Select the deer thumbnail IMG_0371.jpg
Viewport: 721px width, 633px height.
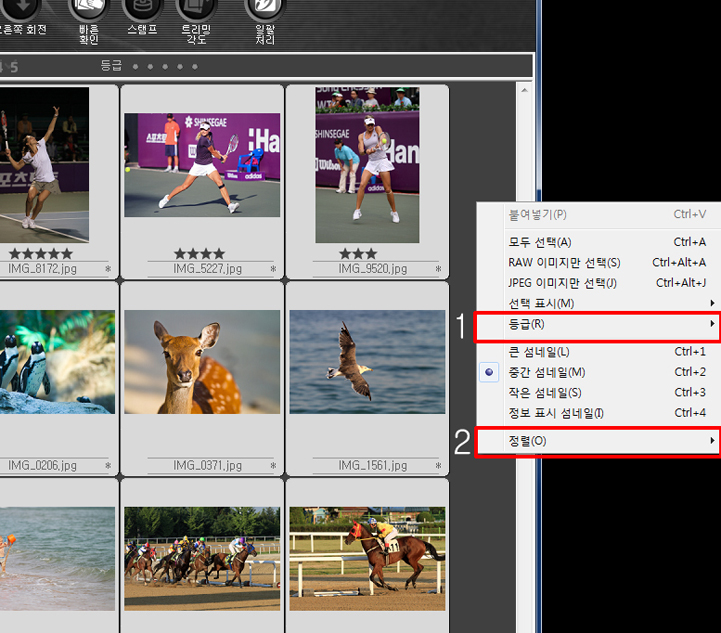point(202,362)
